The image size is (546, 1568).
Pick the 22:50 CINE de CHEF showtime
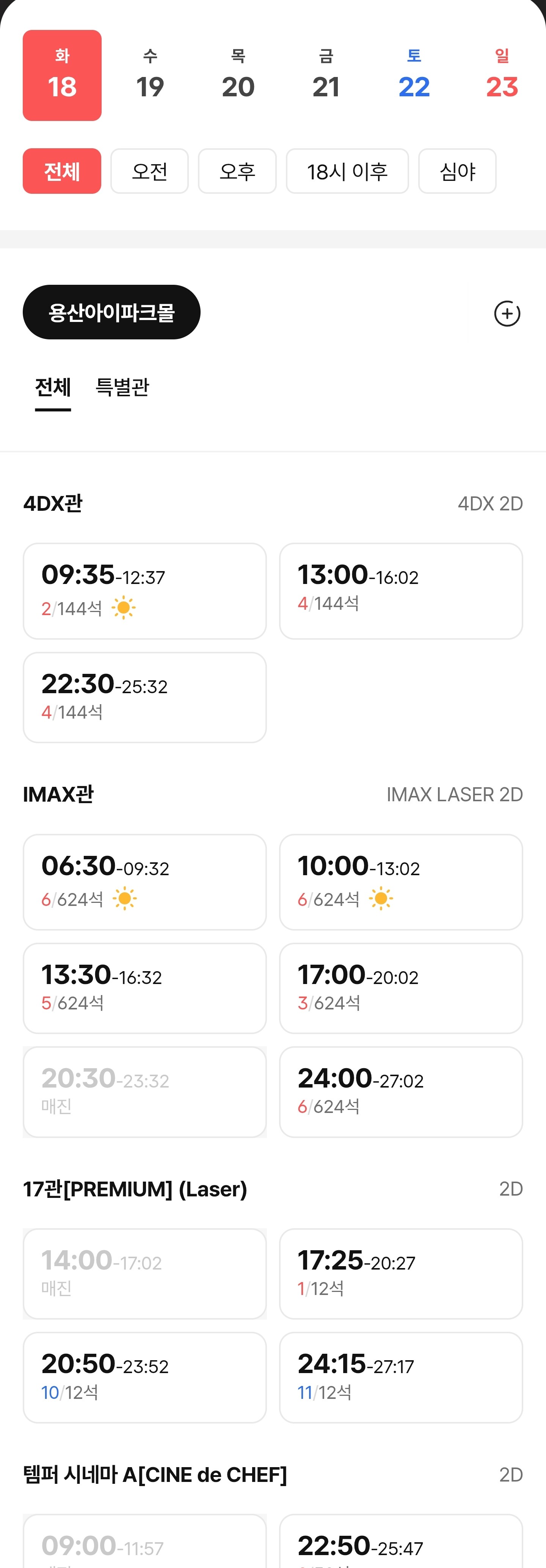click(400, 1541)
